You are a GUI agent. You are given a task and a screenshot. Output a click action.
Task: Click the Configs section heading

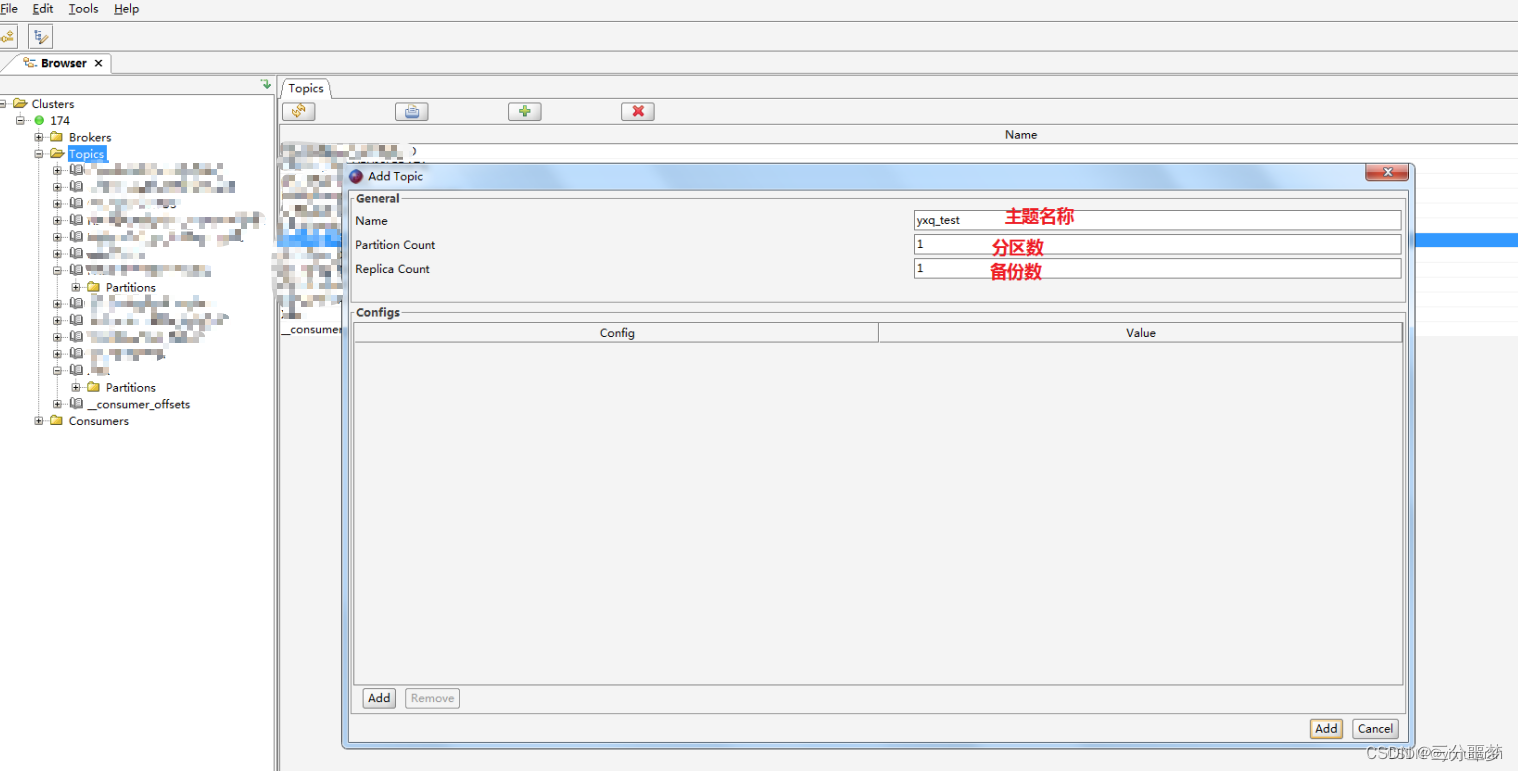coord(378,313)
